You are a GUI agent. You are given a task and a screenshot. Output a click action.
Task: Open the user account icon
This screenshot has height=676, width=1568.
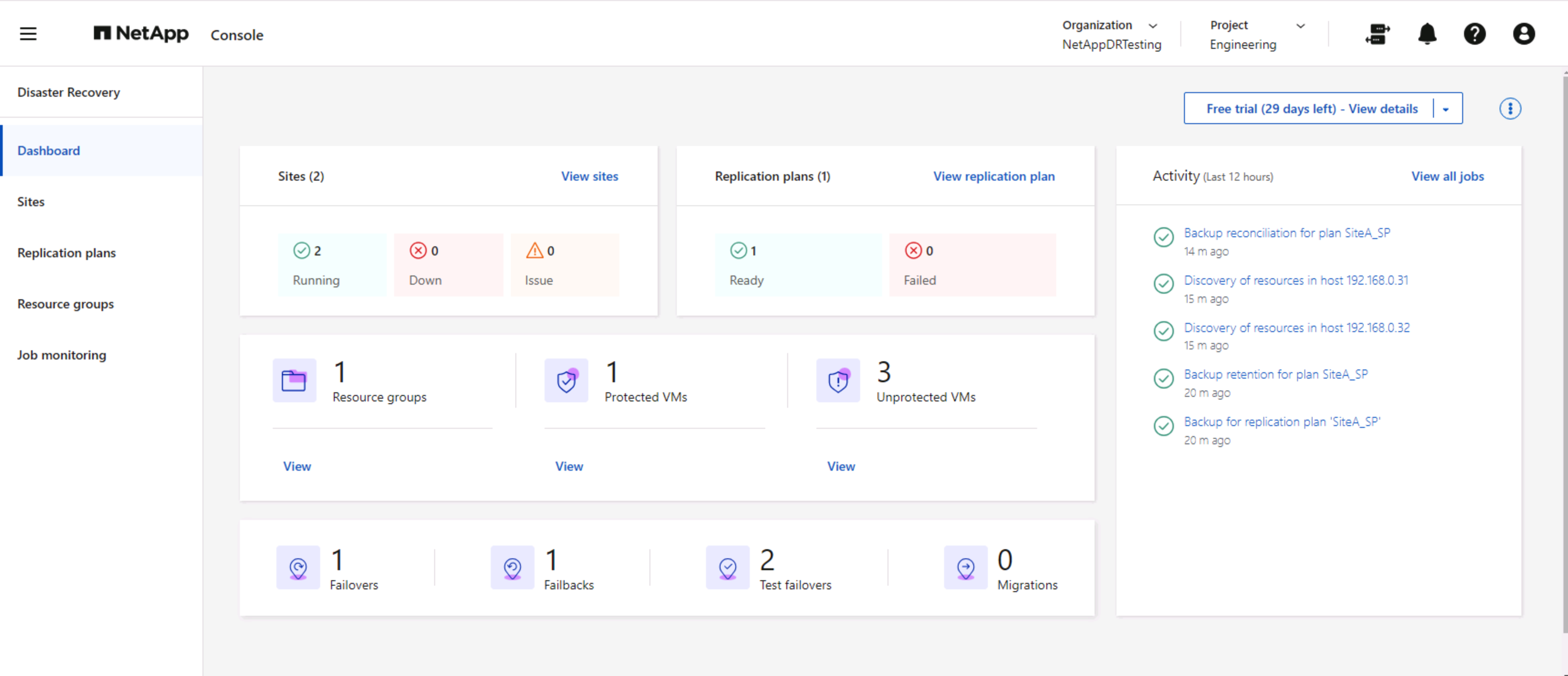(1524, 35)
